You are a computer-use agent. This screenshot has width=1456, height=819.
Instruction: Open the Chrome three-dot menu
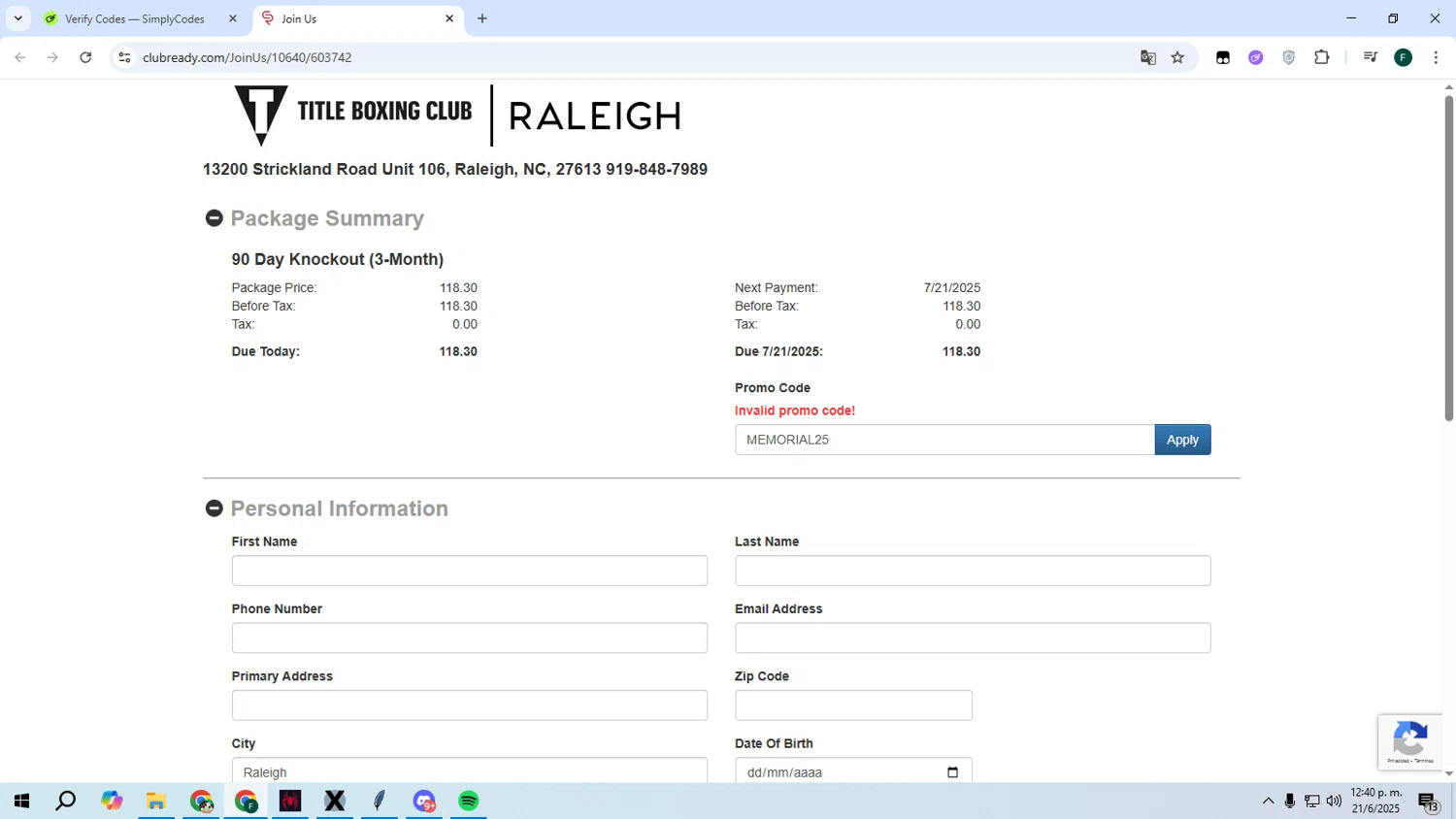(x=1436, y=57)
